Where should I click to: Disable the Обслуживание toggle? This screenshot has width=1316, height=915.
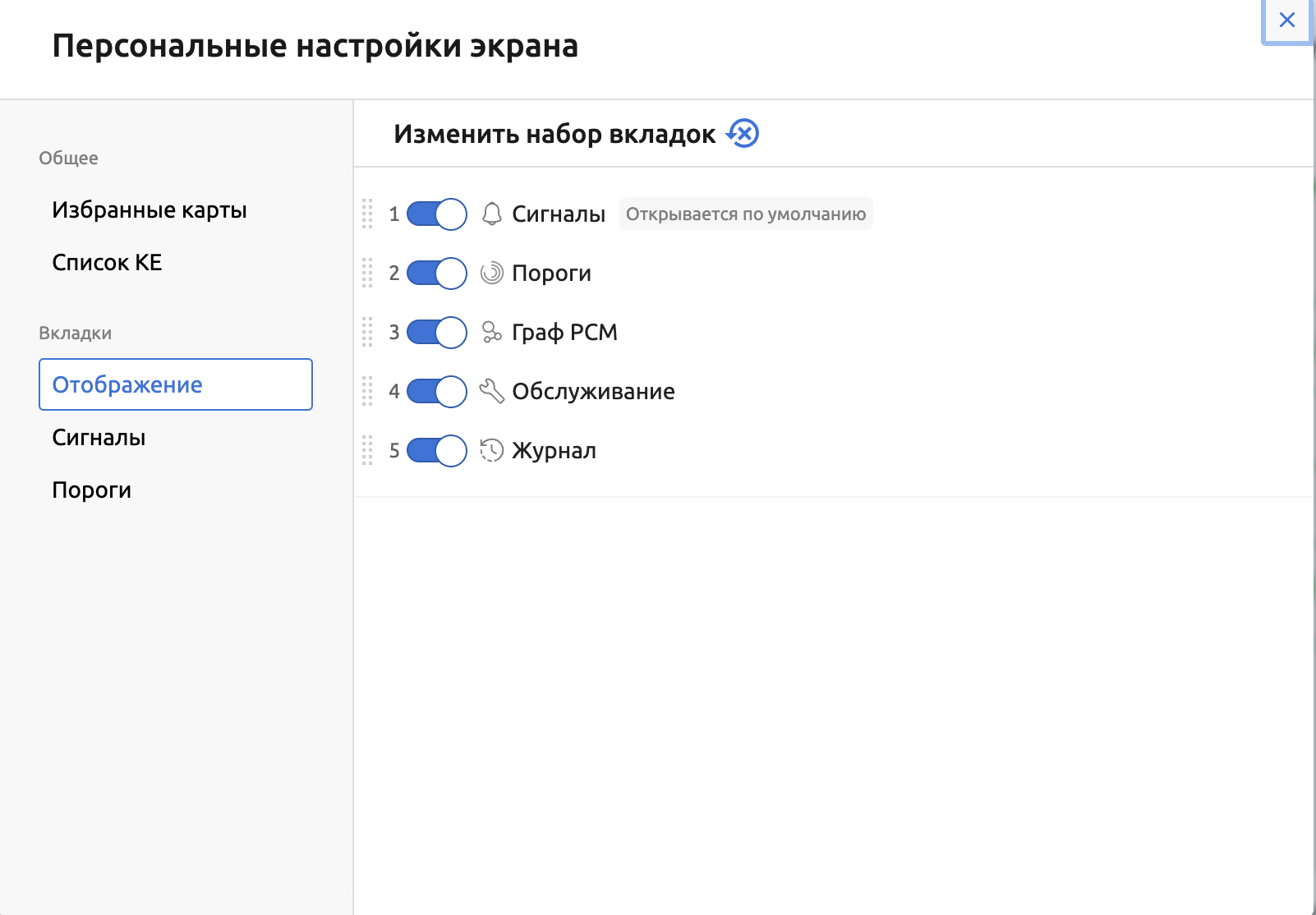pos(436,392)
